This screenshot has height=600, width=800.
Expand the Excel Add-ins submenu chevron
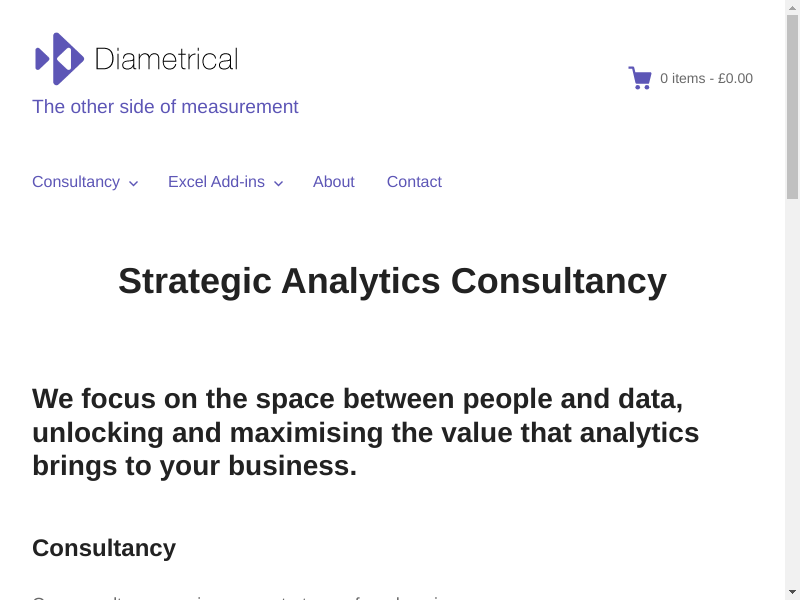click(x=278, y=183)
